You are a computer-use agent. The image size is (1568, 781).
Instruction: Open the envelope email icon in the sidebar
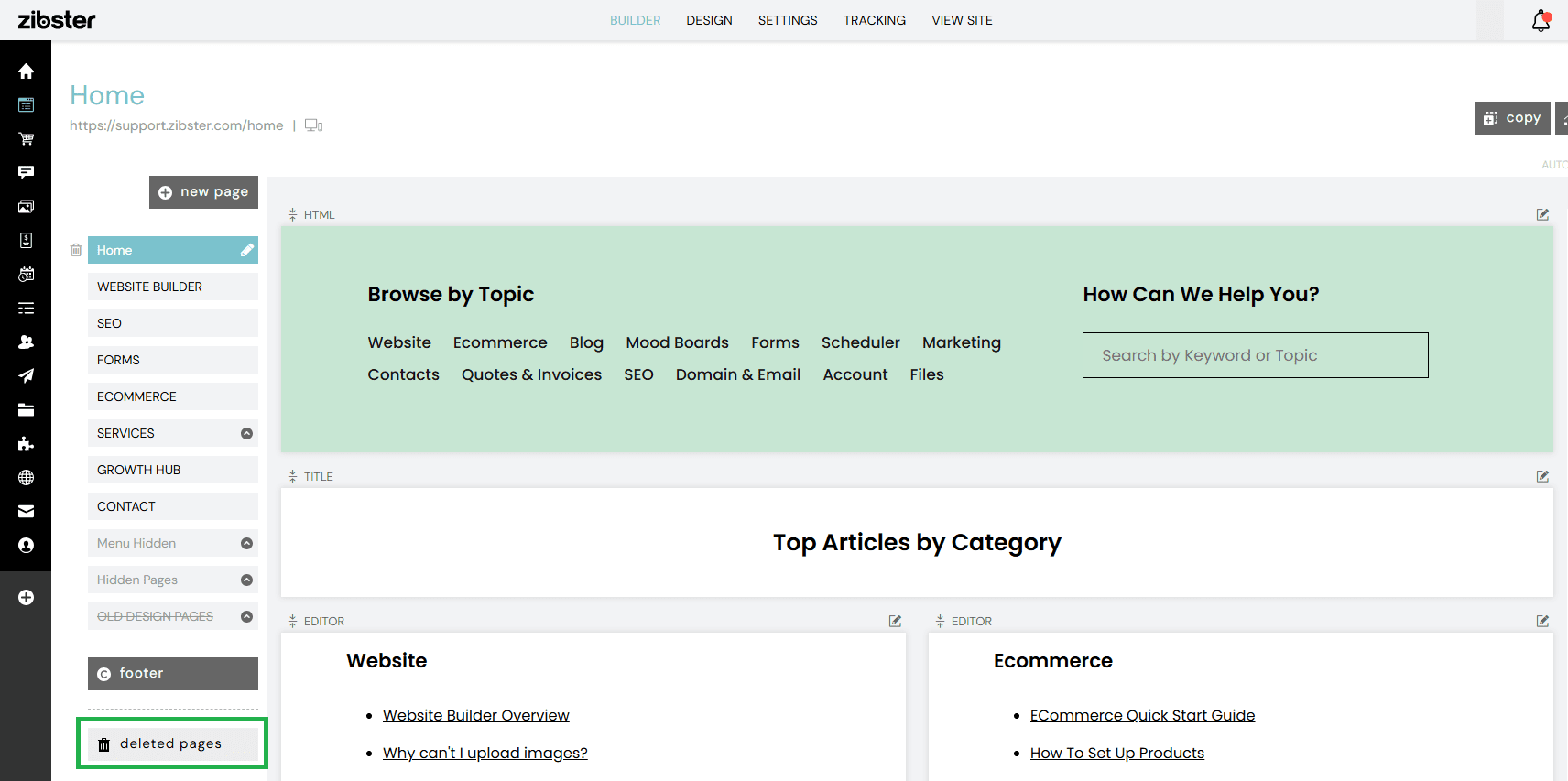[26, 512]
